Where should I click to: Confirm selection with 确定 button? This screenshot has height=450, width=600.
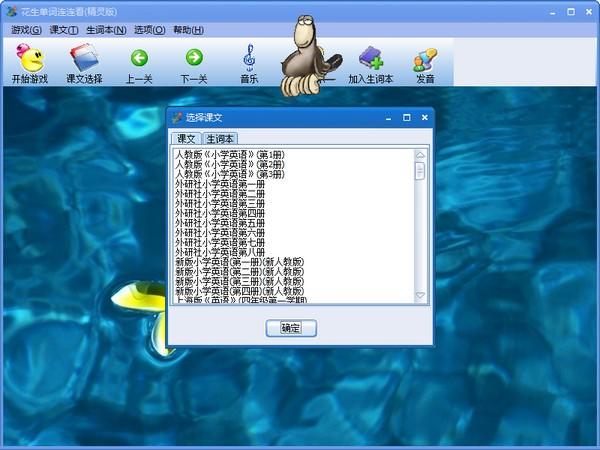coord(291,327)
